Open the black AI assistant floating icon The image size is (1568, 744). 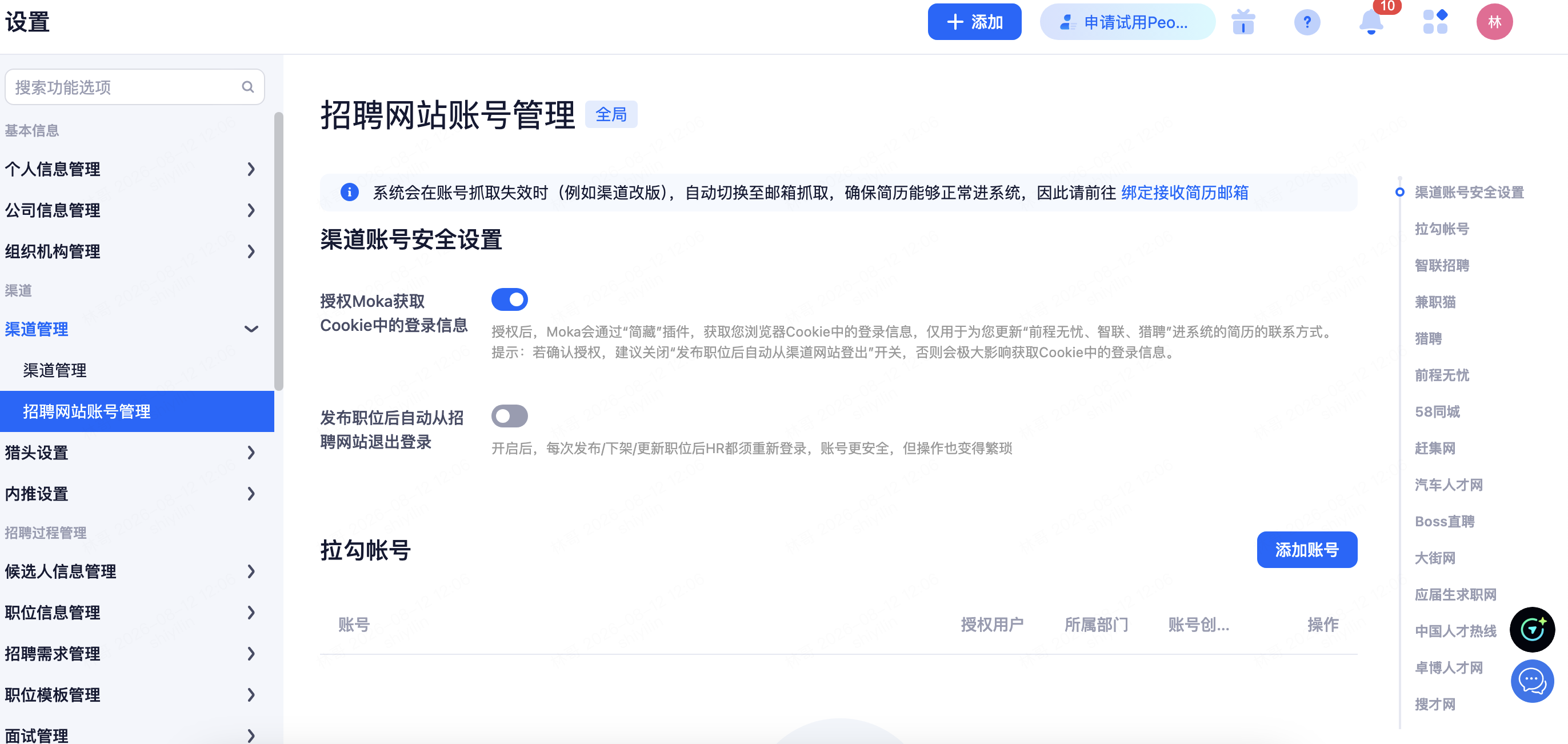(x=1531, y=629)
